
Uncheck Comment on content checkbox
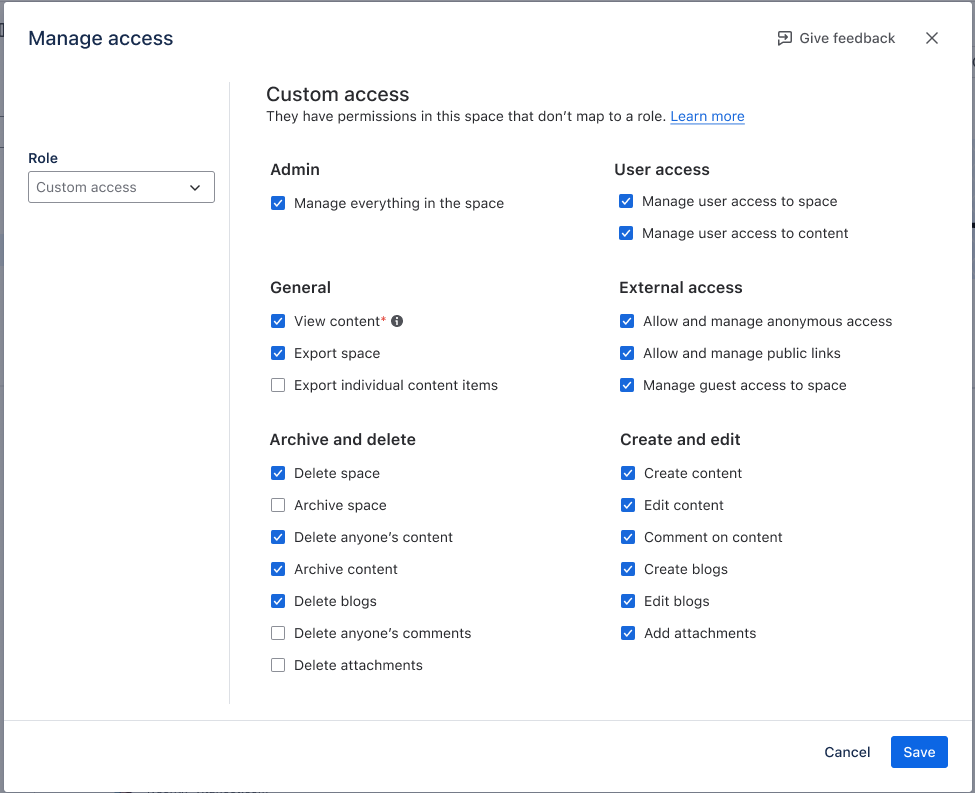point(628,537)
